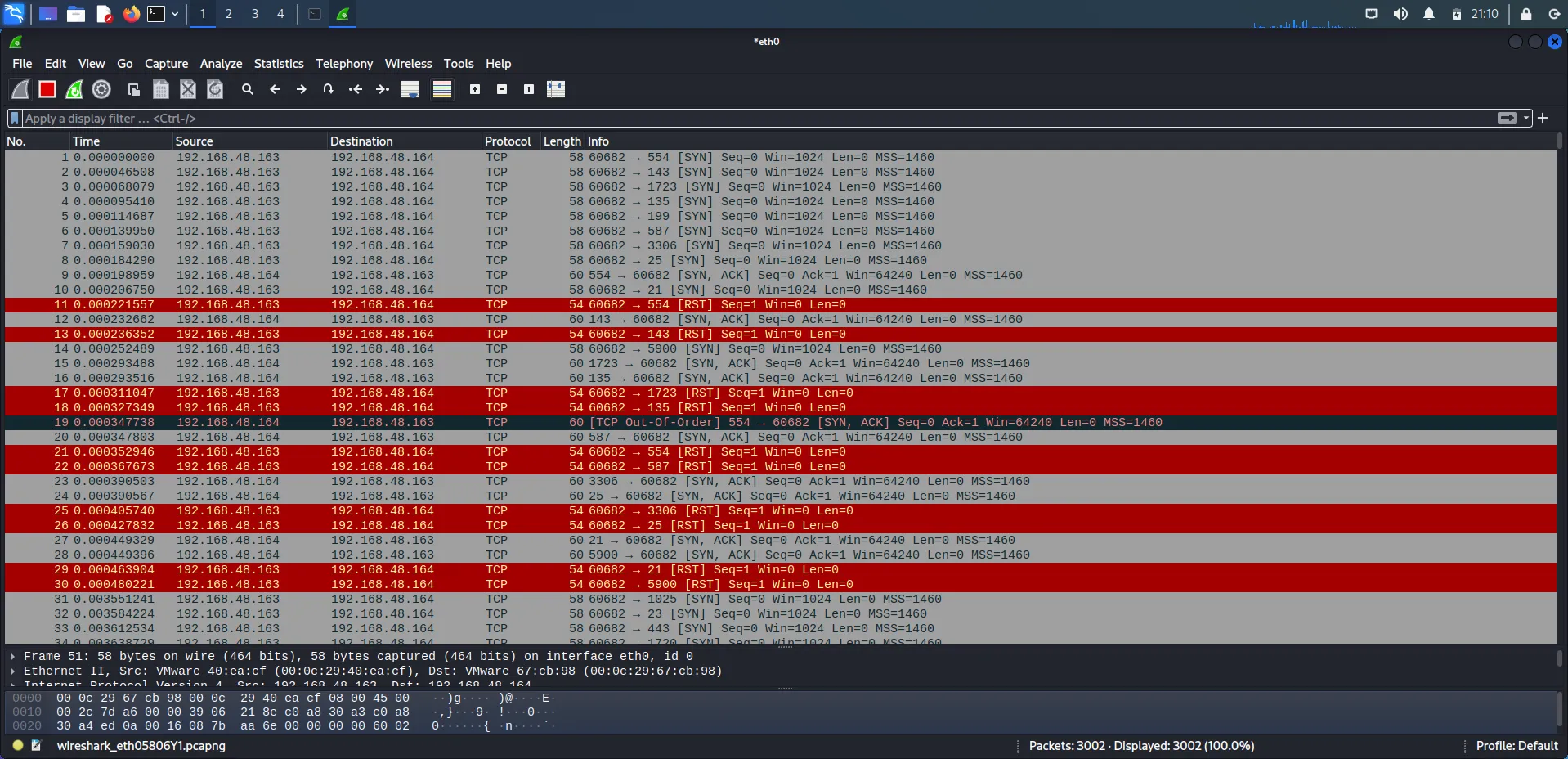Expand the Frame 51 details tree

pos(13,656)
